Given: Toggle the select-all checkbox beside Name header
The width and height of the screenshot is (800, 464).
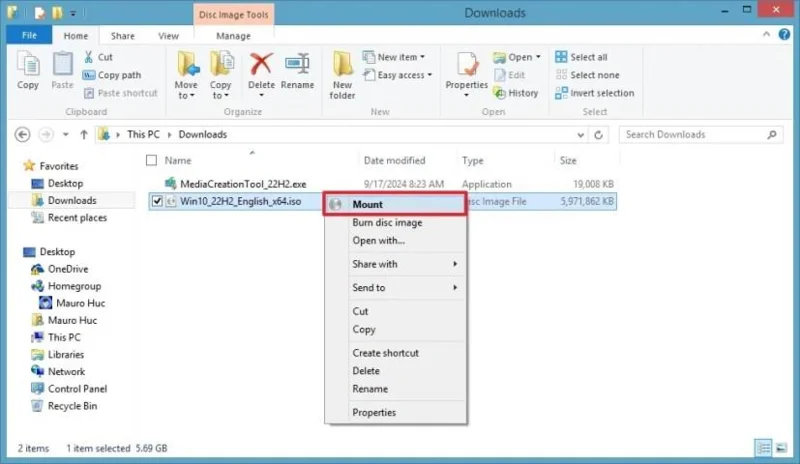Looking at the screenshot, I should coord(152,160).
